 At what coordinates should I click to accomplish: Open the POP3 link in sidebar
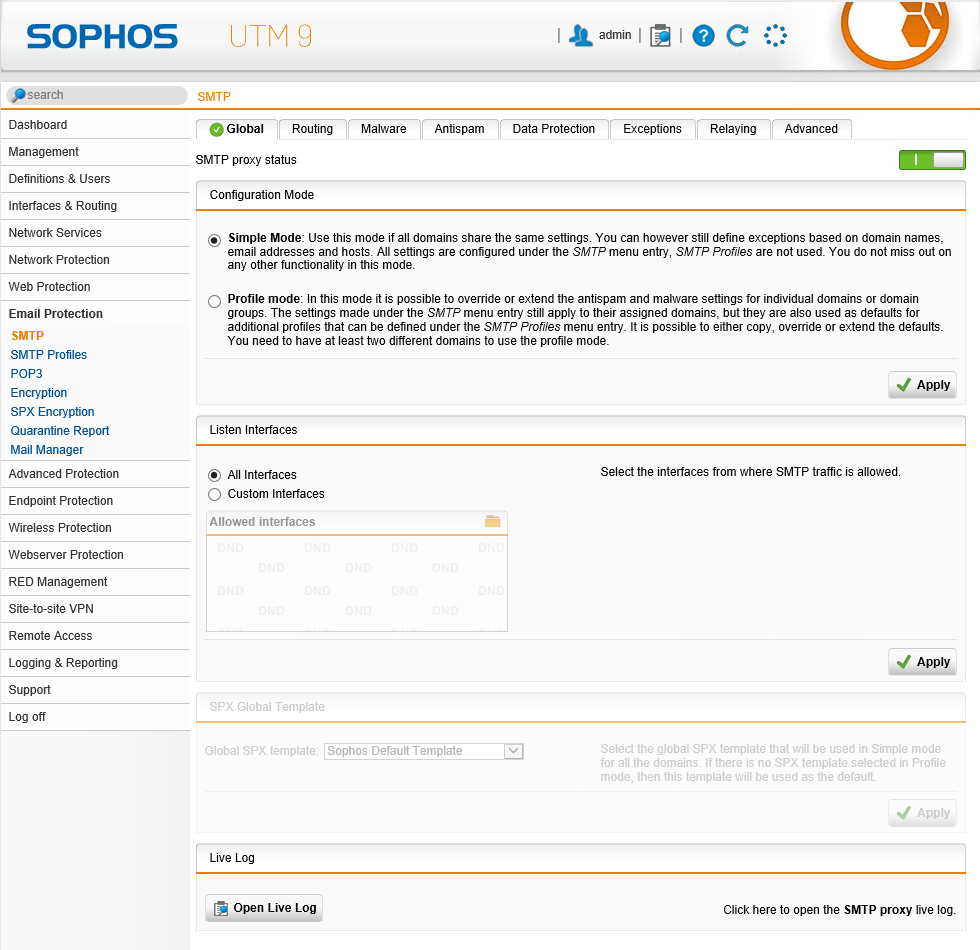(x=26, y=374)
